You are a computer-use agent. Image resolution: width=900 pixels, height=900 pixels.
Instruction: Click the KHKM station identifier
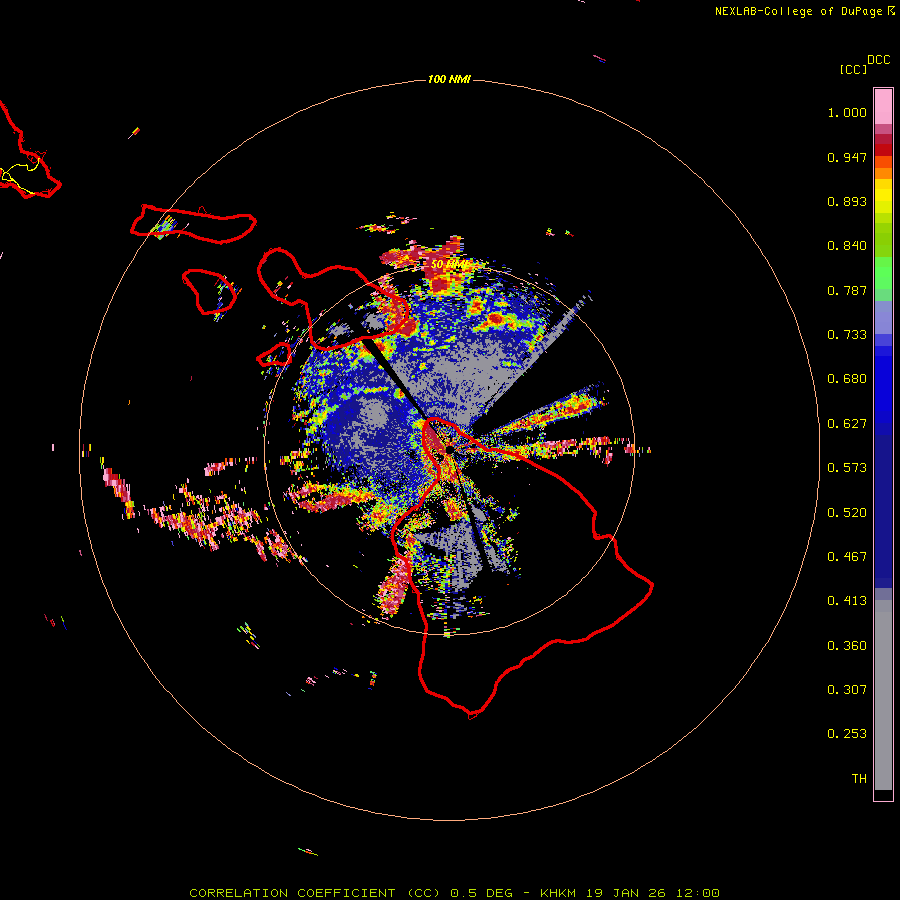coord(558,893)
